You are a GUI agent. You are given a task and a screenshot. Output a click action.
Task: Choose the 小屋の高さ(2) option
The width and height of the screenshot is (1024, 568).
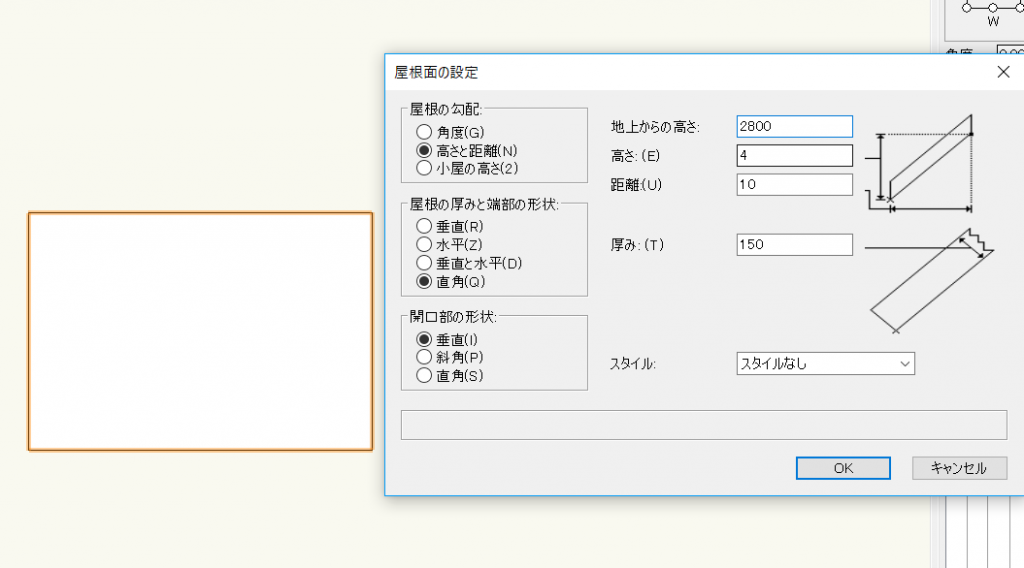click(x=424, y=168)
